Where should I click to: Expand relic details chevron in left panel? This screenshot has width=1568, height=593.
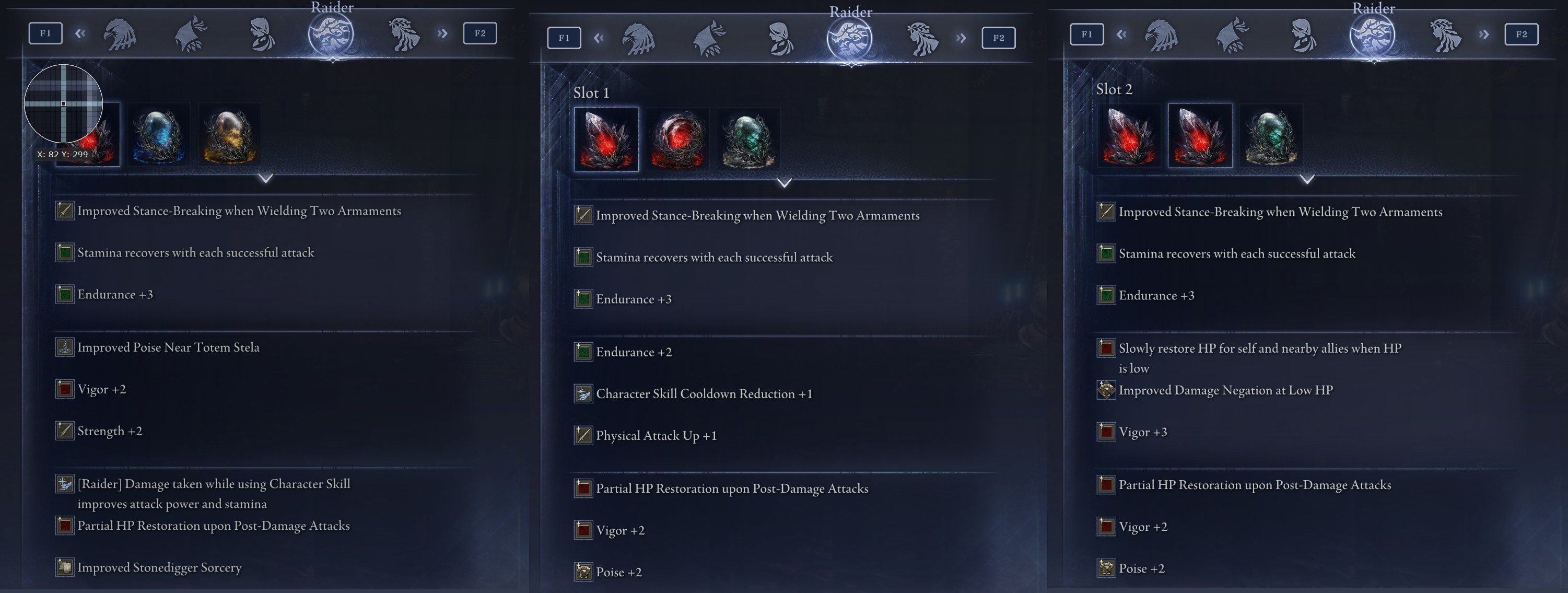tap(265, 178)
